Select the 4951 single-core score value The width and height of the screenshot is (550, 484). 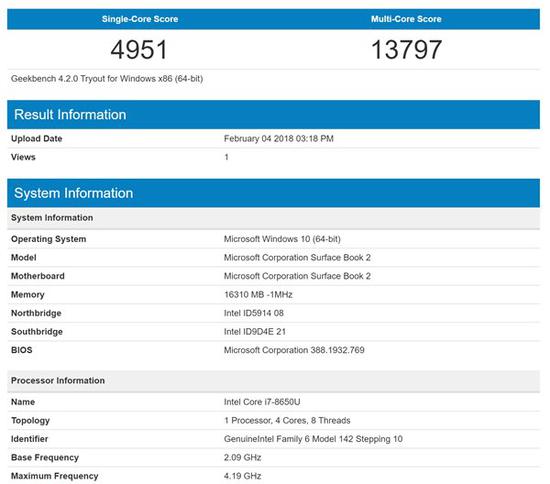(x=139, y=49)
